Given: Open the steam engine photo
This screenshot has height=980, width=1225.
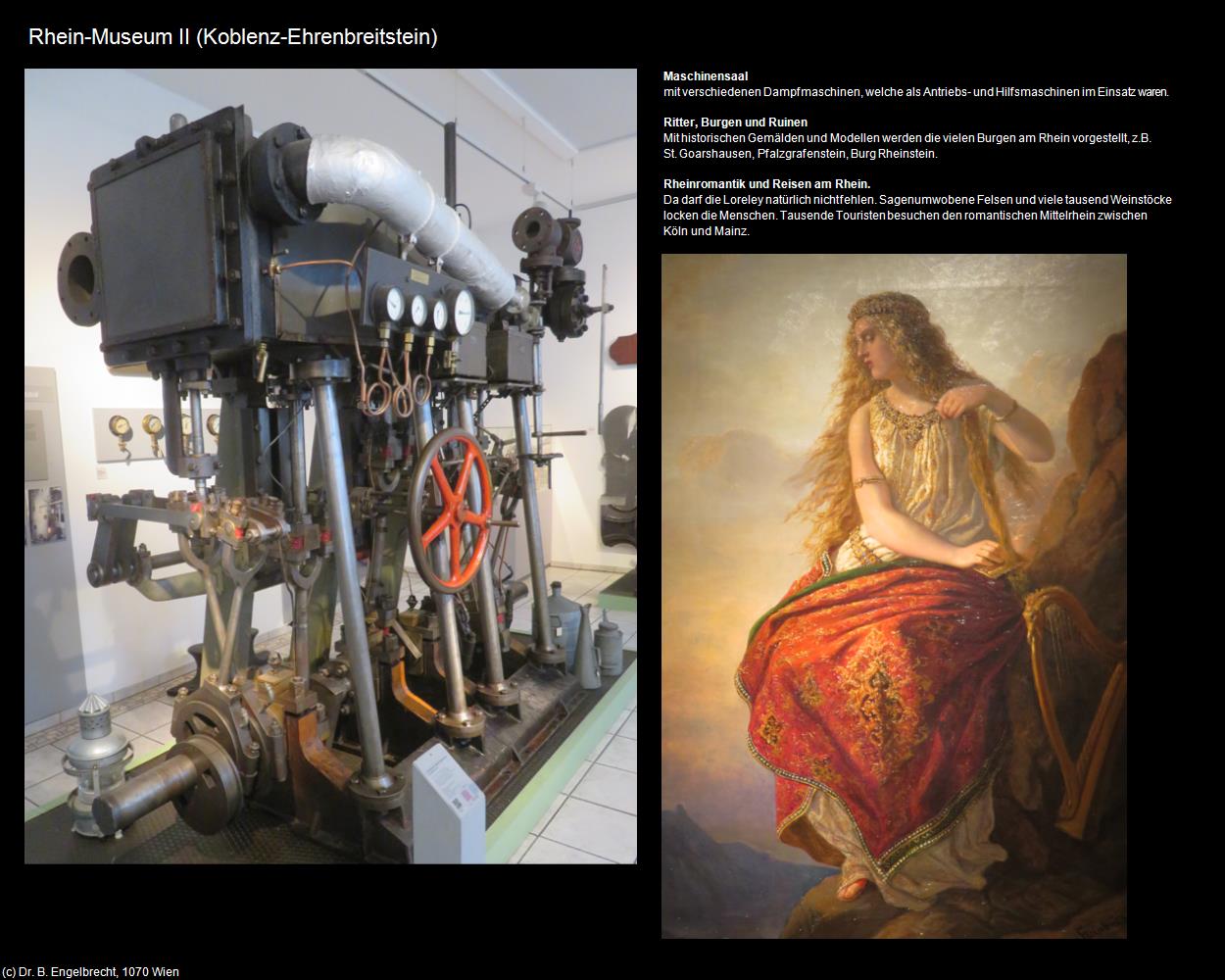Looking at the screenshot, I should coord(330,466).
